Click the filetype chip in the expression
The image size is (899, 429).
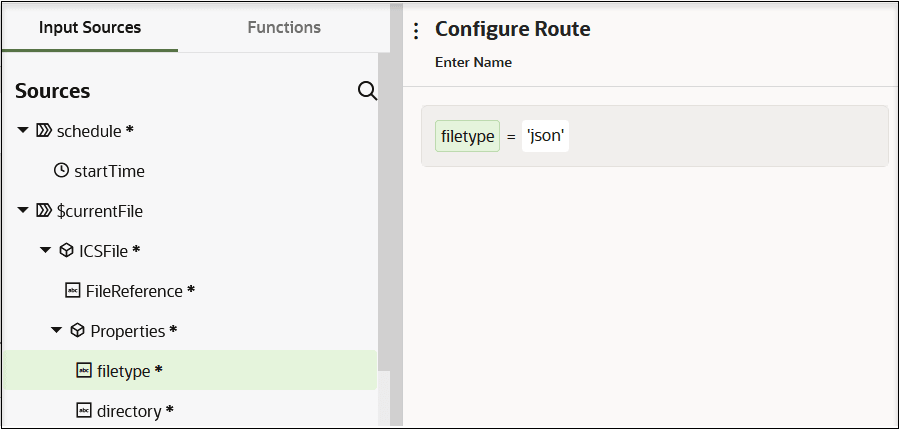(x=467, y=136)
